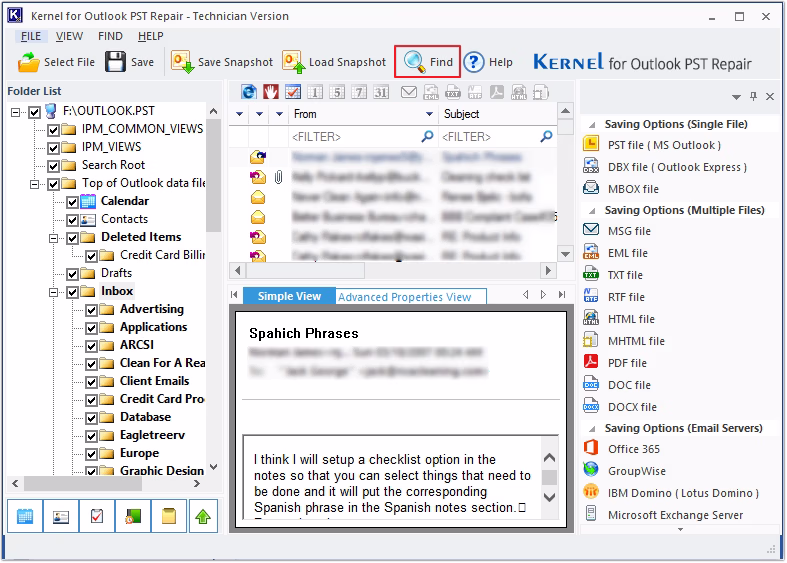Open the VIEW menu
Image resolution: width=787 pixels, height=563 pixels.
tap(69, 36)
